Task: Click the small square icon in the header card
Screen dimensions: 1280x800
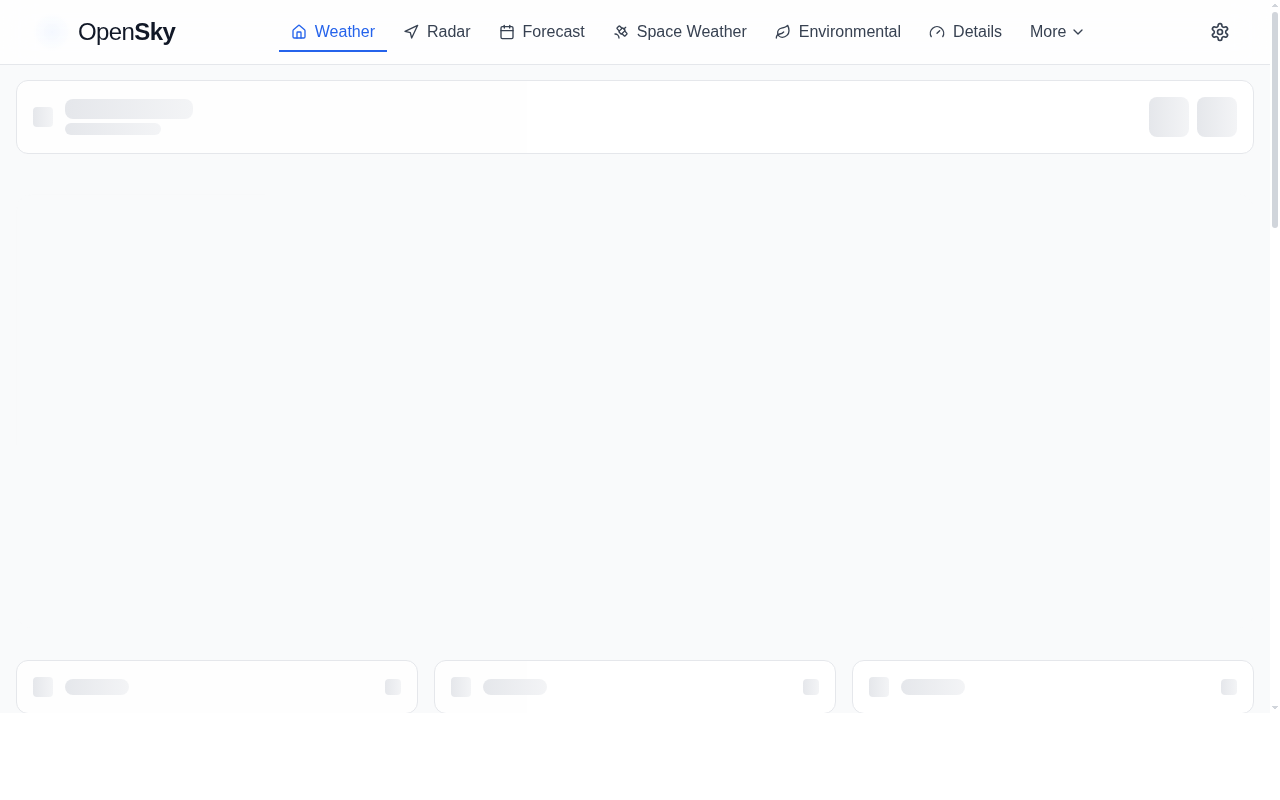Action: point(43,117)
